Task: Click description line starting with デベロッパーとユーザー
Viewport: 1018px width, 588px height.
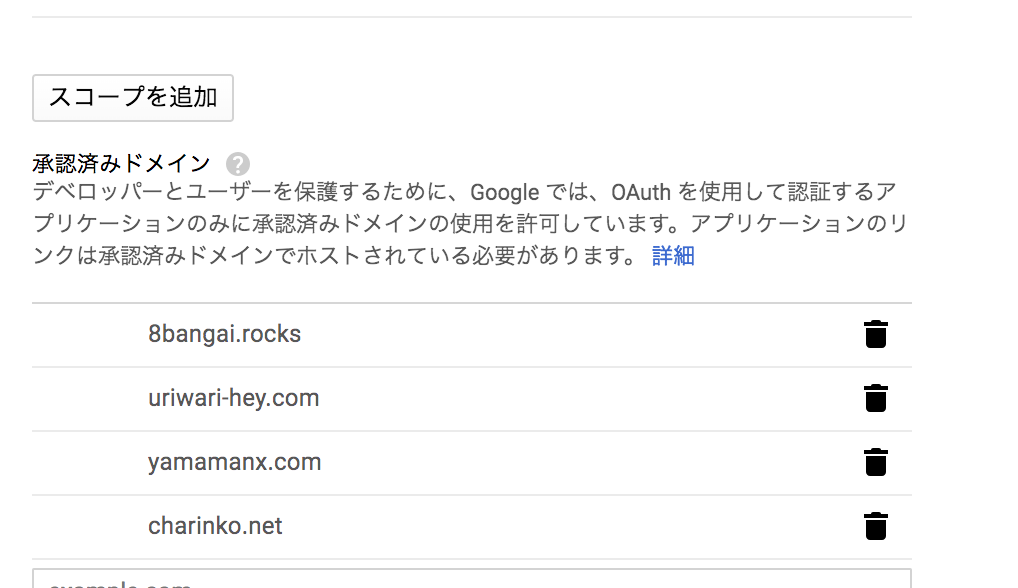Action: point(464,192)
